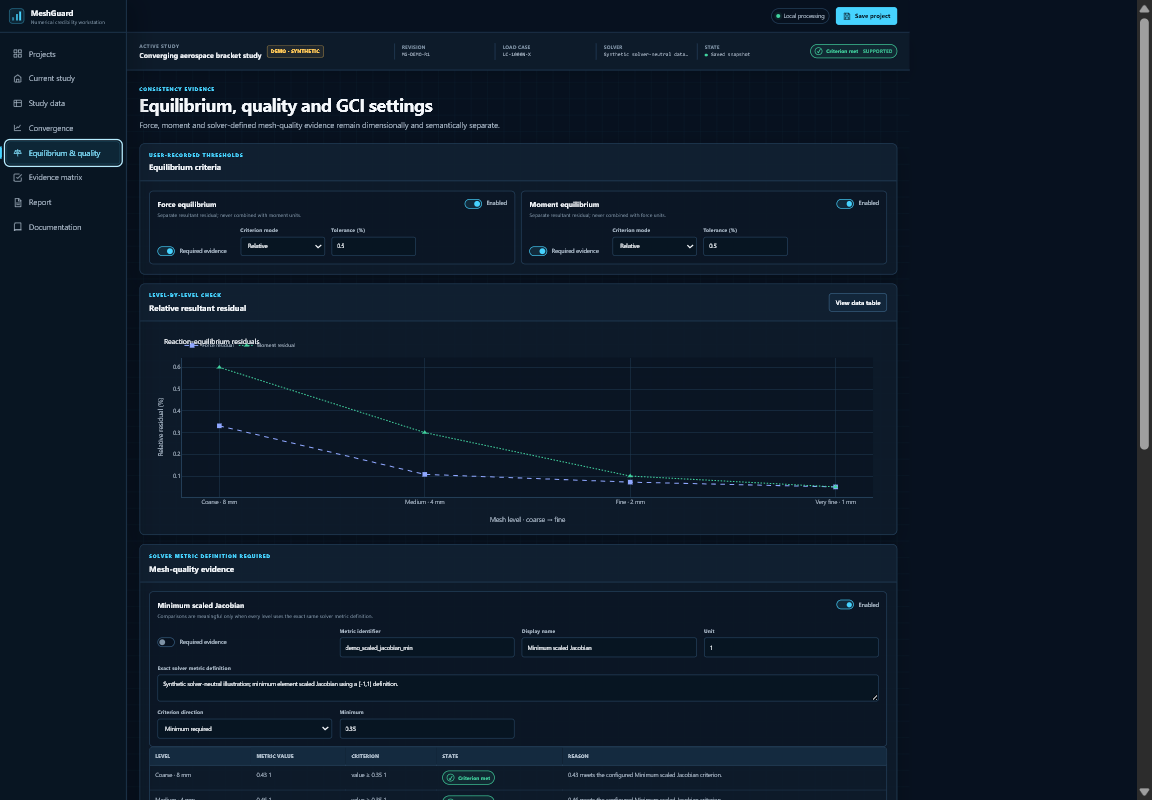The width and height of the screenshot is (1152, 800).
Task: Go to Current study
Action: click(63, 79)
